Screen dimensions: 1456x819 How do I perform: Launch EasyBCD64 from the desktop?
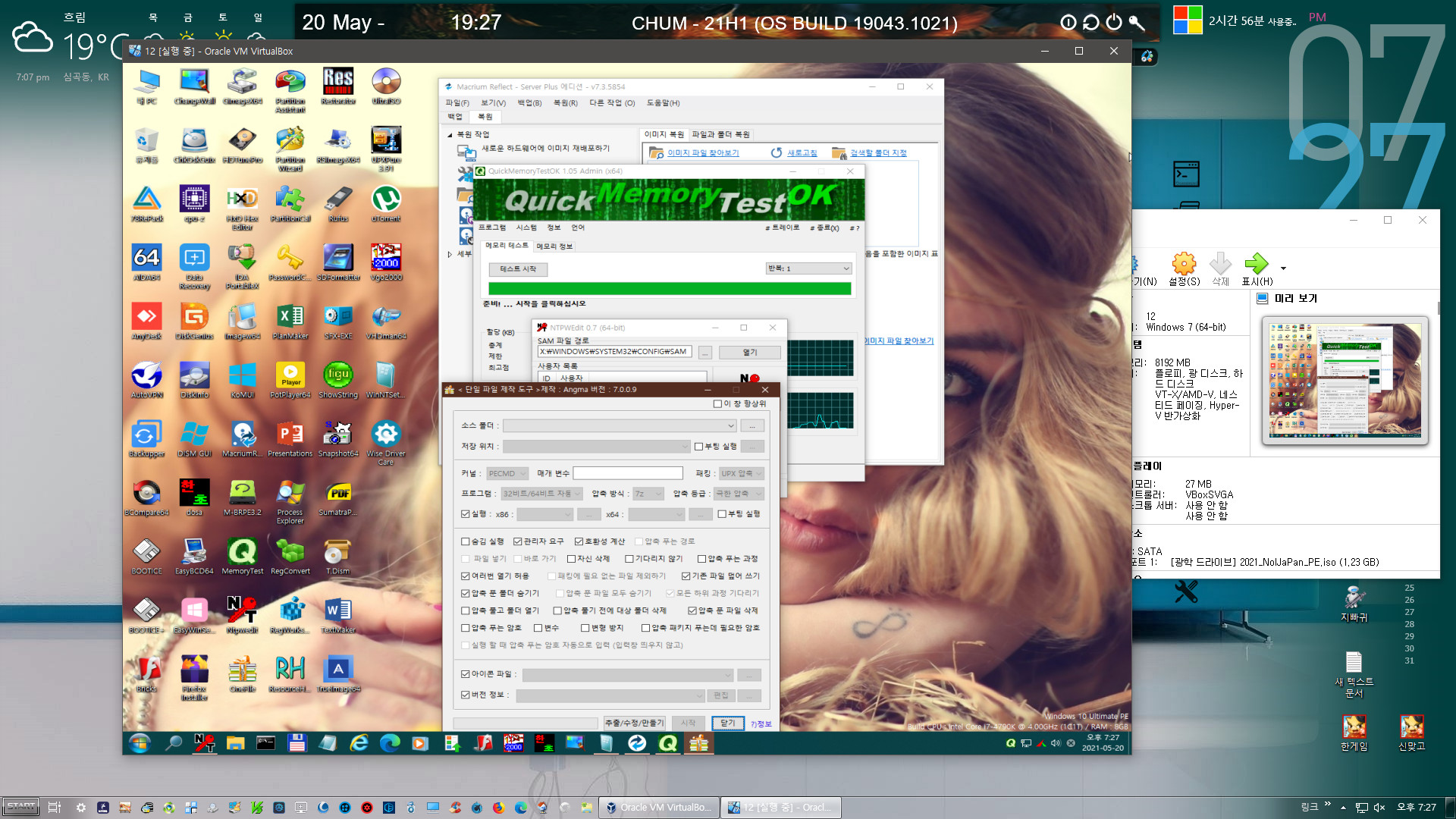pos(194,556)
